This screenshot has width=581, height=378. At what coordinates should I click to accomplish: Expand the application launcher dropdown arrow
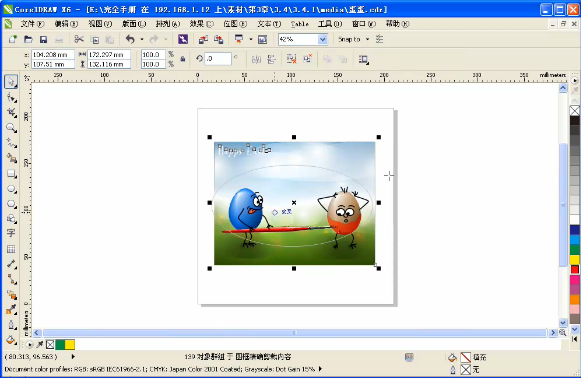(251, 39)
